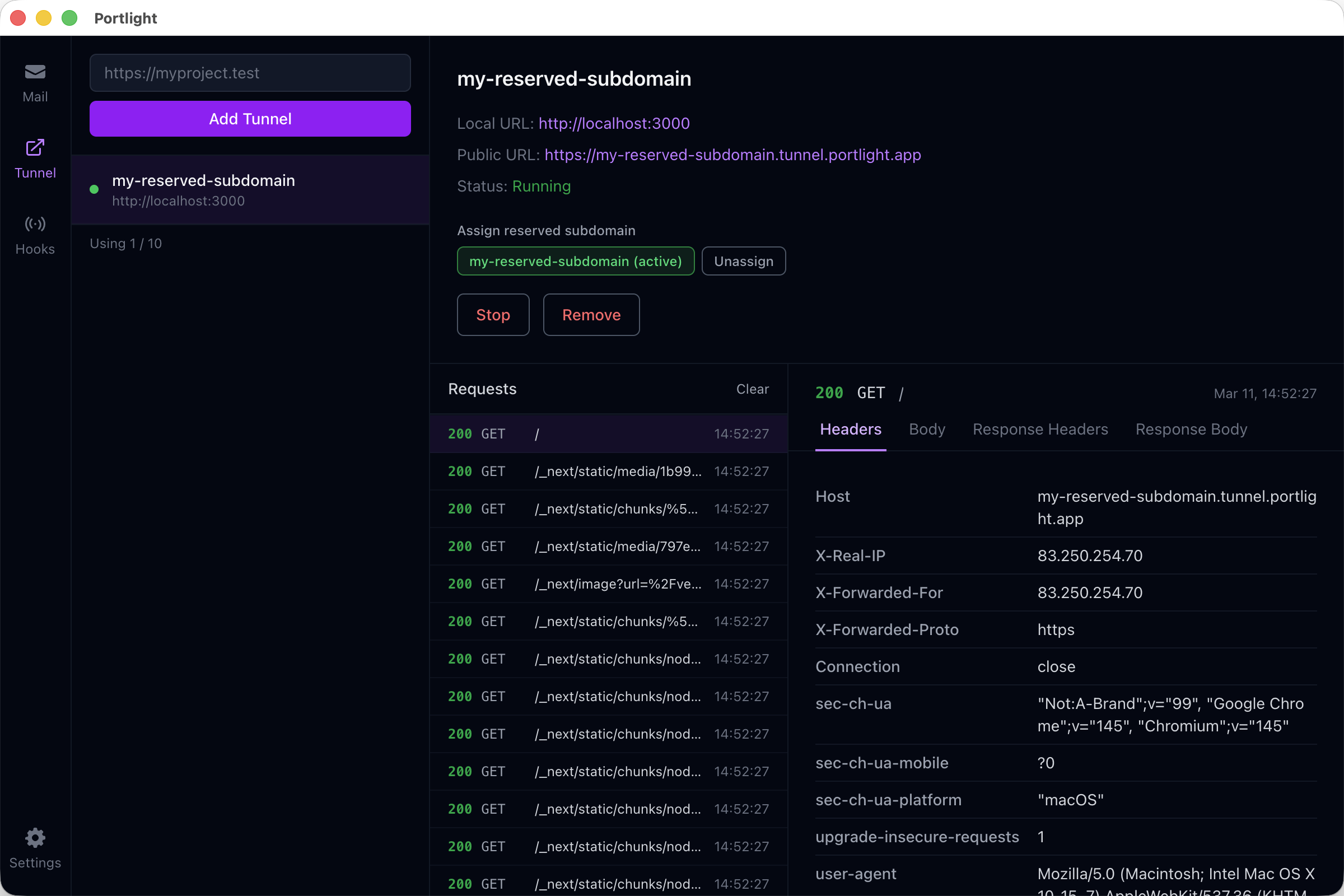Click the yellow minimize window button

click(x=44, y=18)
